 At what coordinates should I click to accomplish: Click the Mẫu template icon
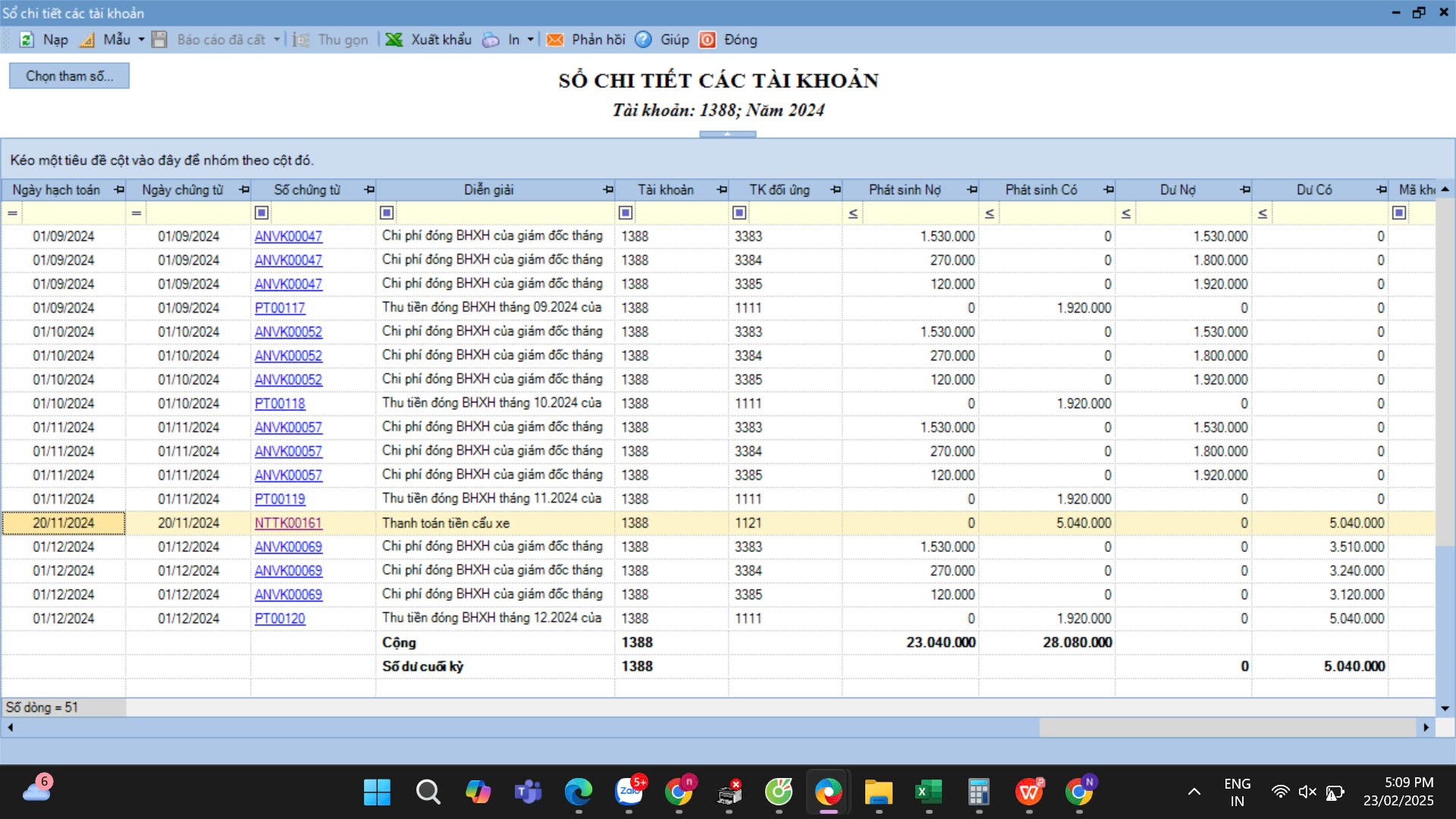point(88,40)
